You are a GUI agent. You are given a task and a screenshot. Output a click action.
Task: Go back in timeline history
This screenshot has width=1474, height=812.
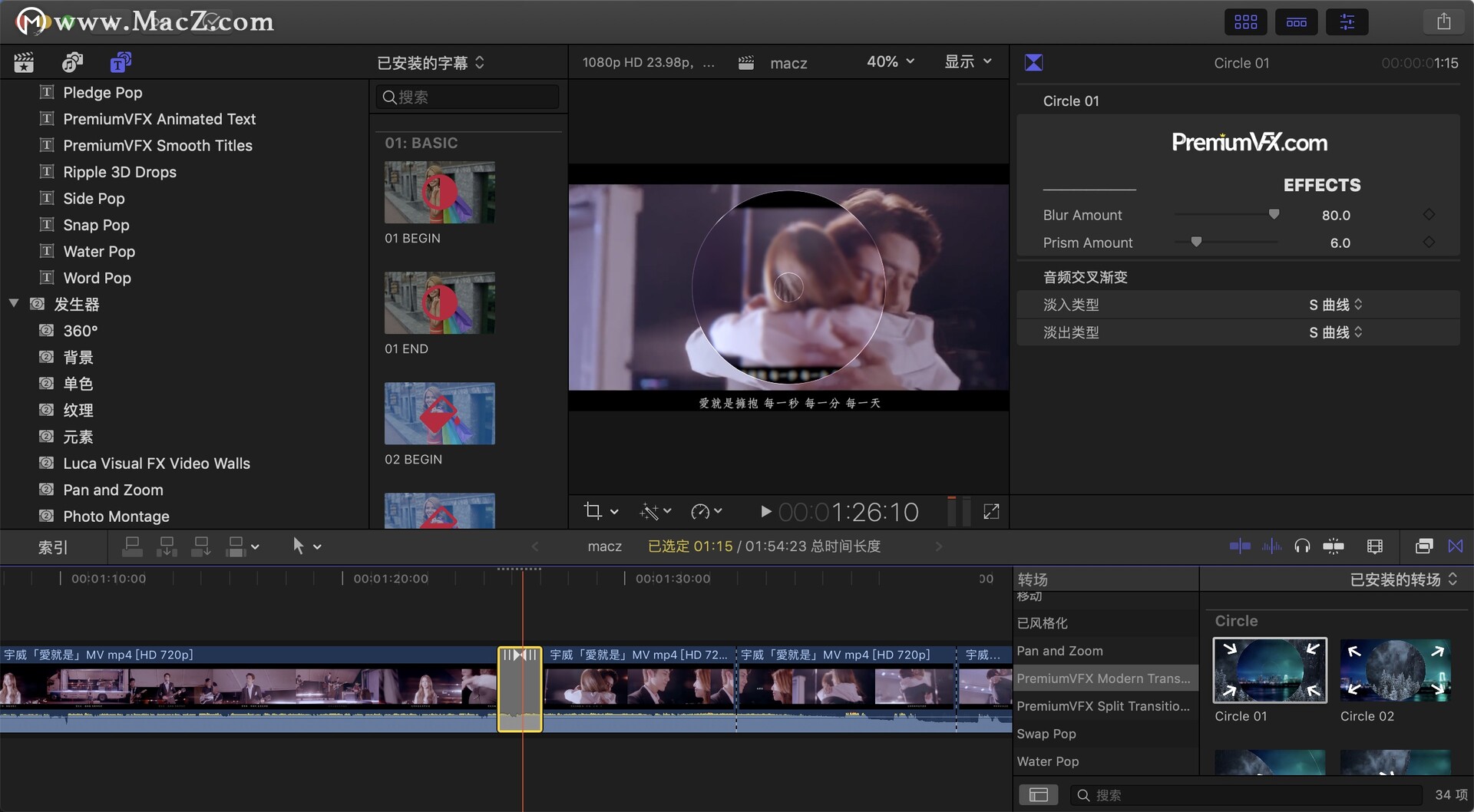535,546
